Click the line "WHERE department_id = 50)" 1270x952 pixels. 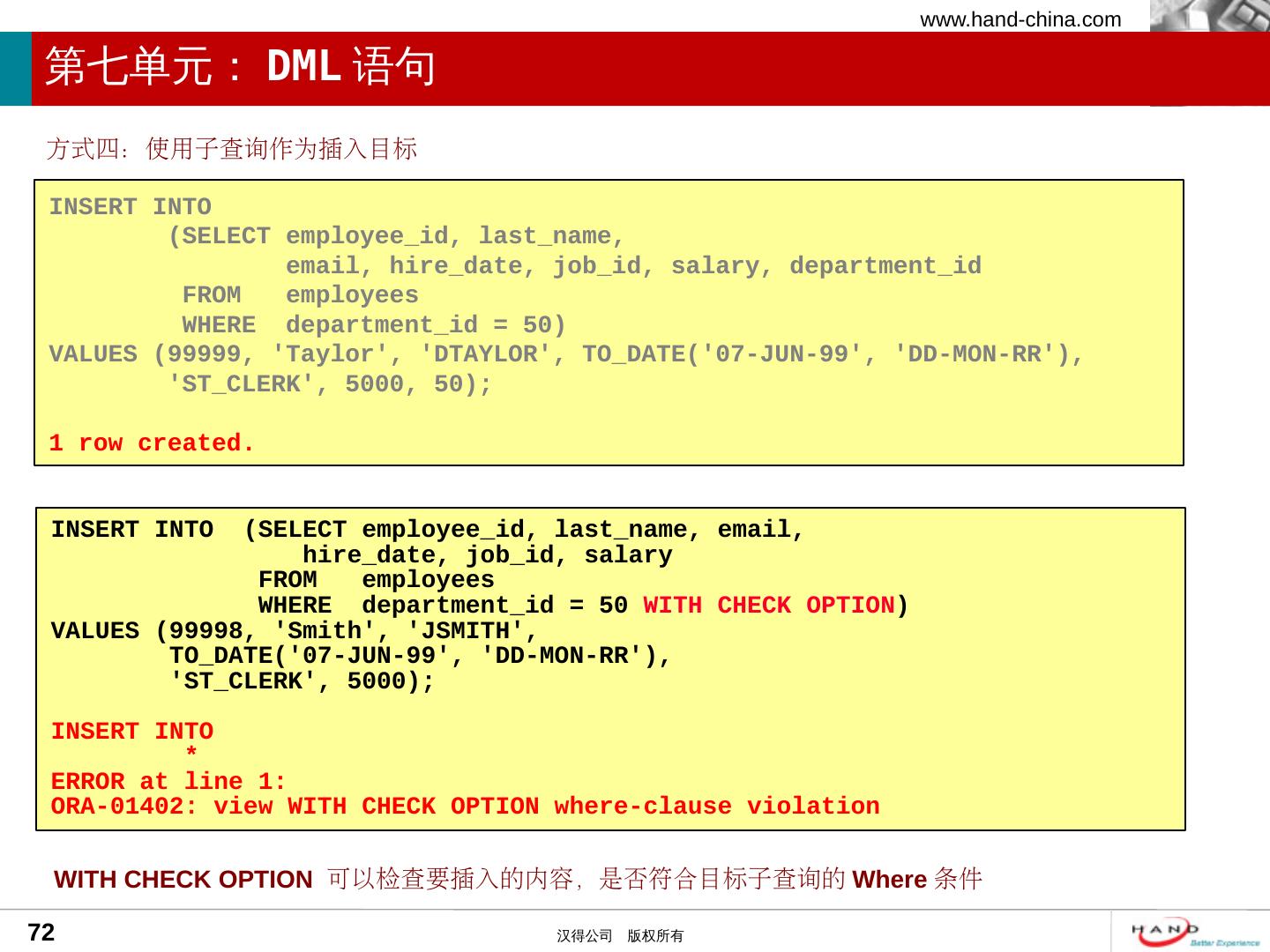point(374,325)
